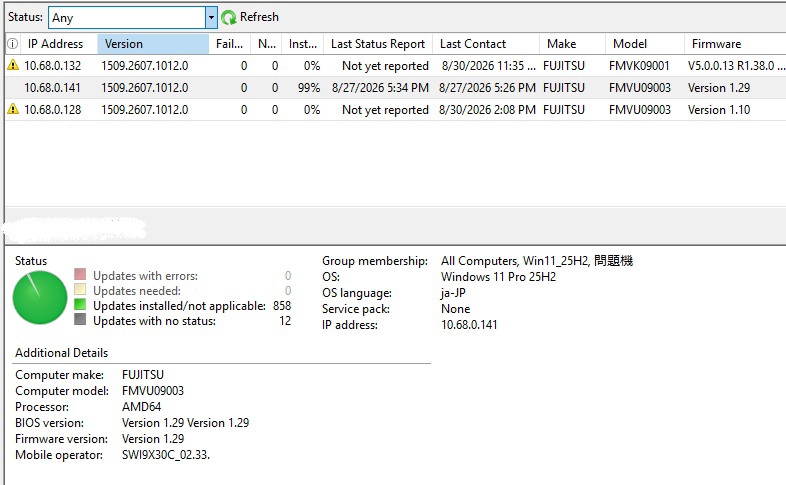Click the warning icon beside 10.68.0.132
Image resolution: width=786 pixels, height=485 pixels.
pyautogui.click(x=13, y=65)
